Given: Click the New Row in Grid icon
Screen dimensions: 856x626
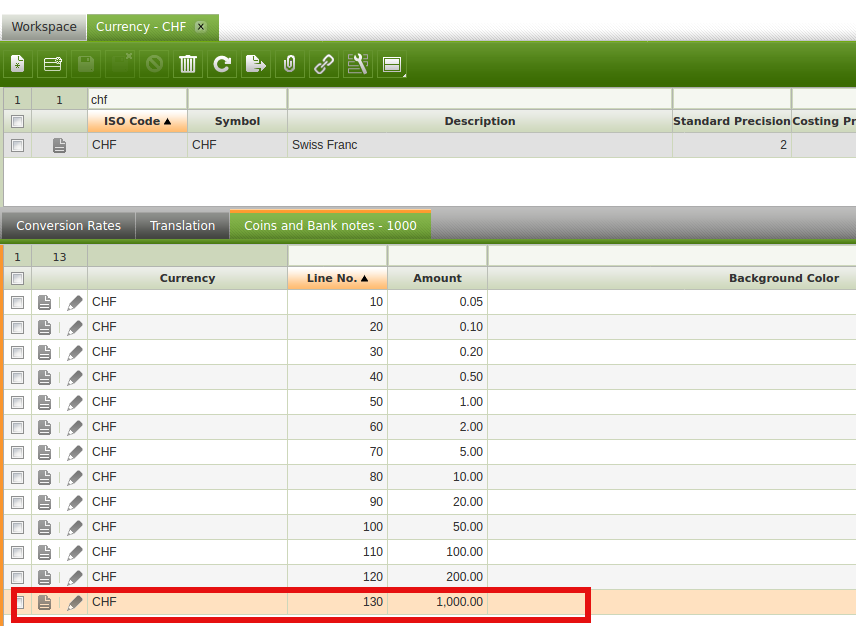Looking at the screenshot, I should click(52, 65).
